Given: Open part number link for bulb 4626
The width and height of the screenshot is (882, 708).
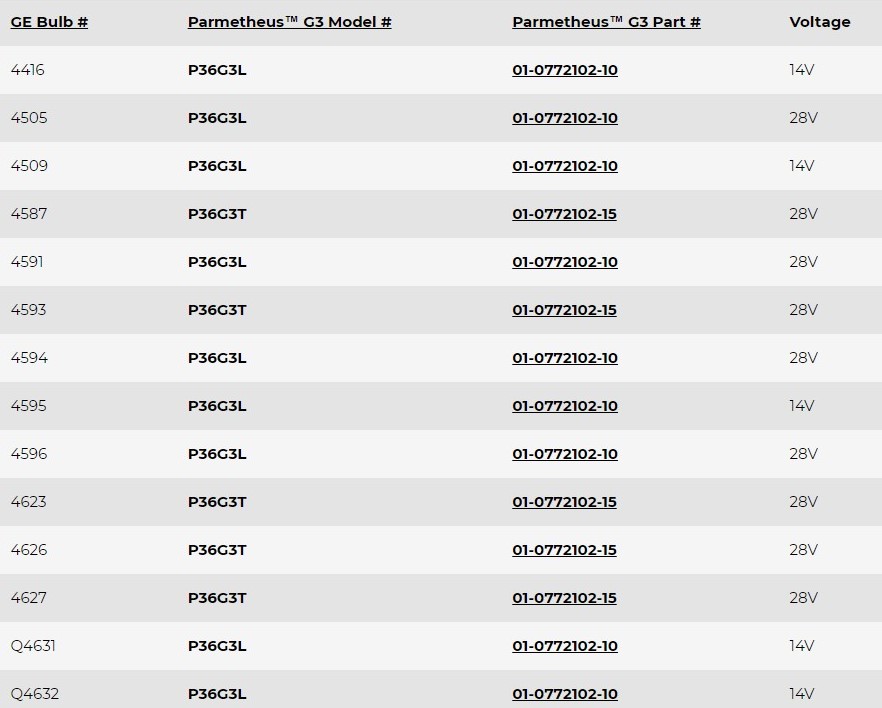Looking at the screenshot, I should [565, 550].
